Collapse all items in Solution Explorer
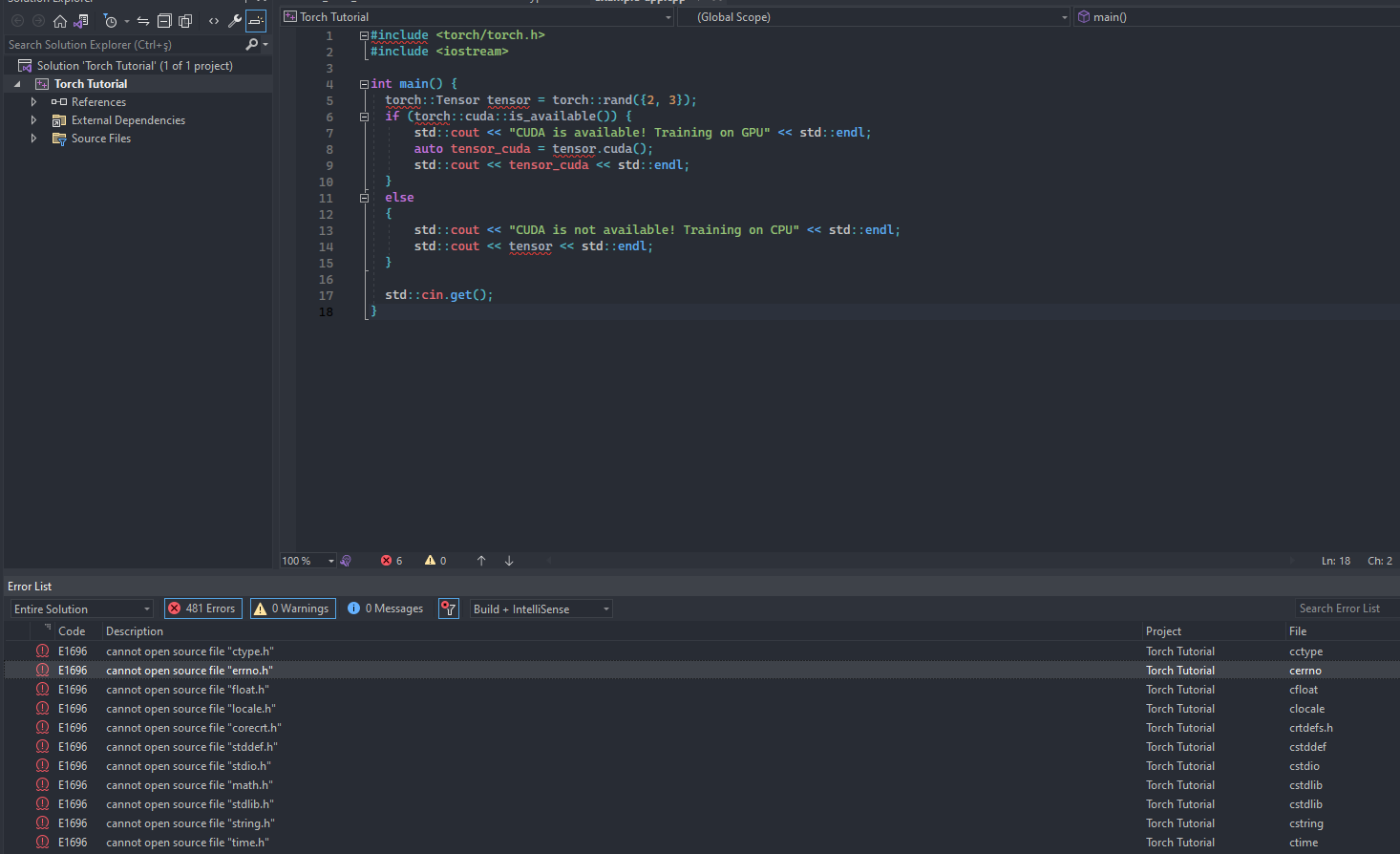 click(164, 21)
